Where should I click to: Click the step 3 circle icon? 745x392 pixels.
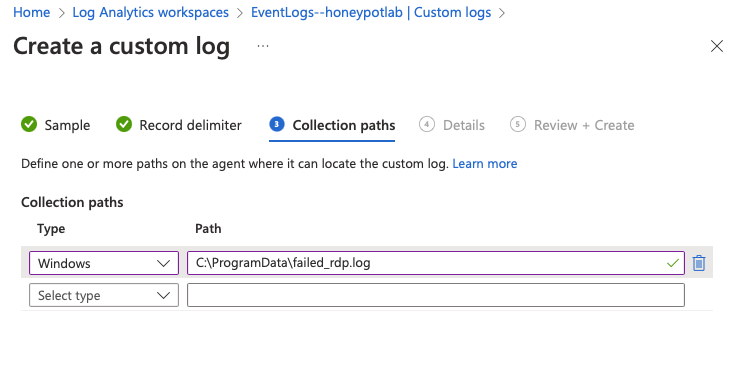(277, 124)
